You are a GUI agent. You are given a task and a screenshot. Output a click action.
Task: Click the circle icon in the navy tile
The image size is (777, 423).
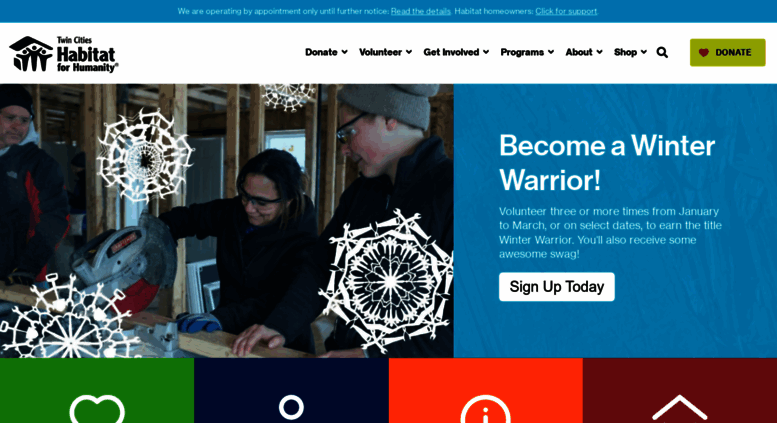pos(291,407)
